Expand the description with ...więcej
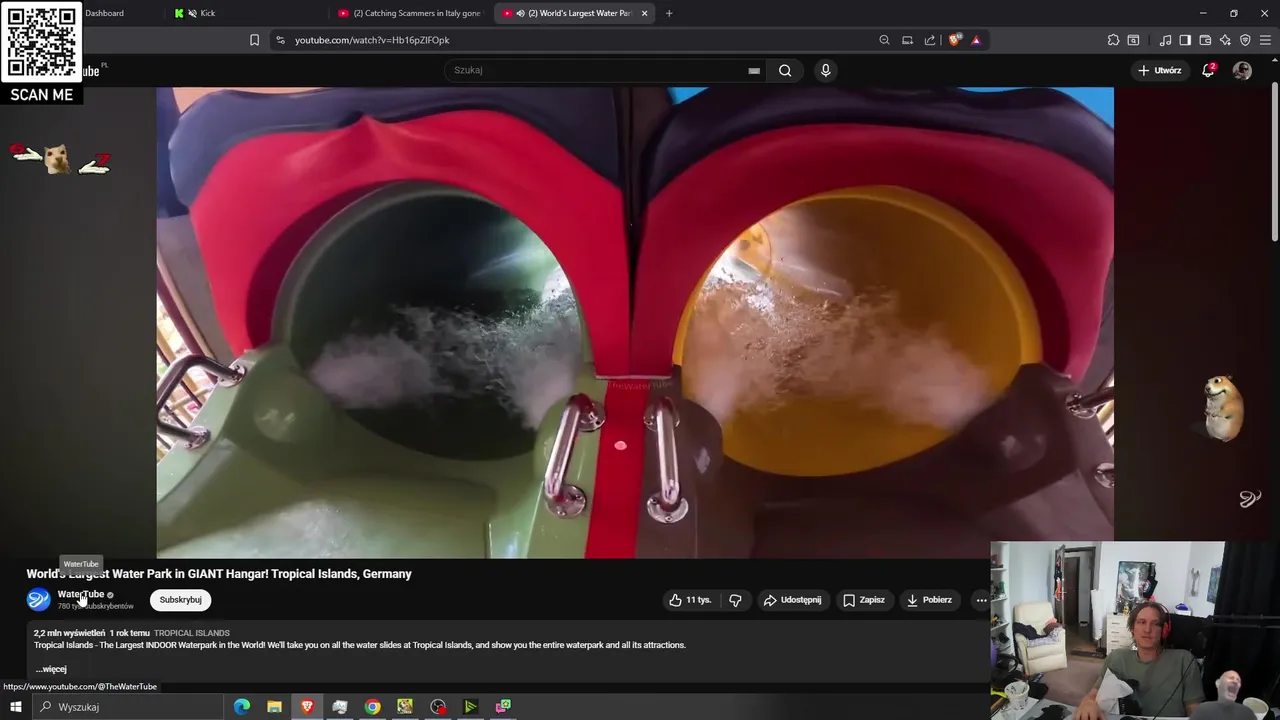The height and width of the screenshot is (720, 1280). pyautogui.click(x=51, y=669)
